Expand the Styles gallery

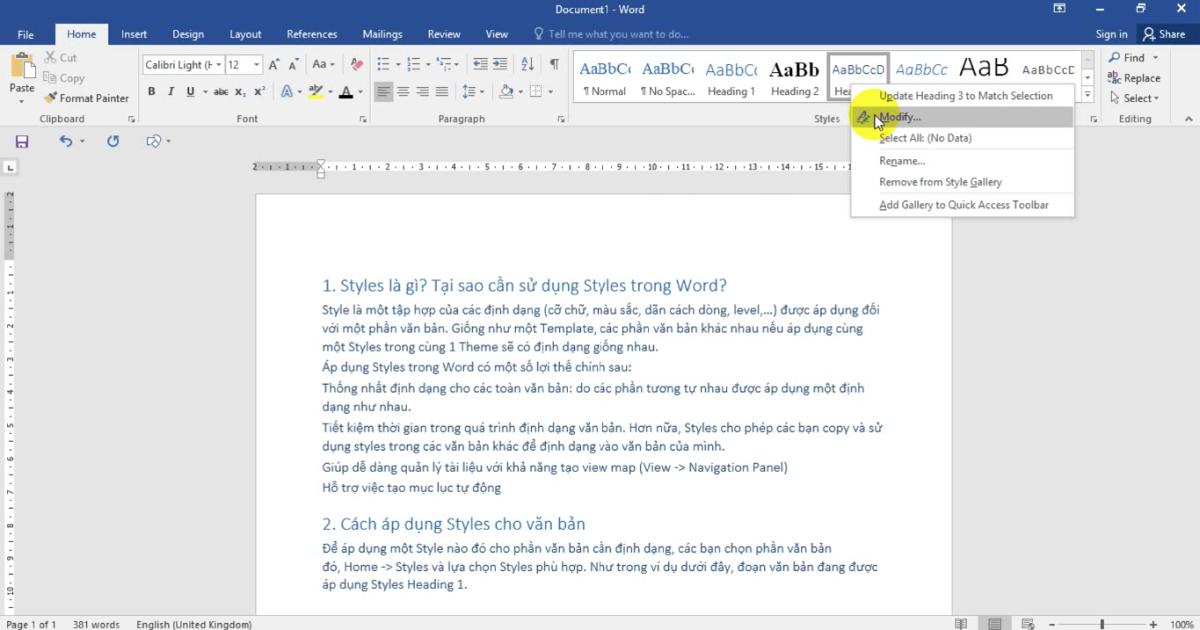(x=1087, y=93)
